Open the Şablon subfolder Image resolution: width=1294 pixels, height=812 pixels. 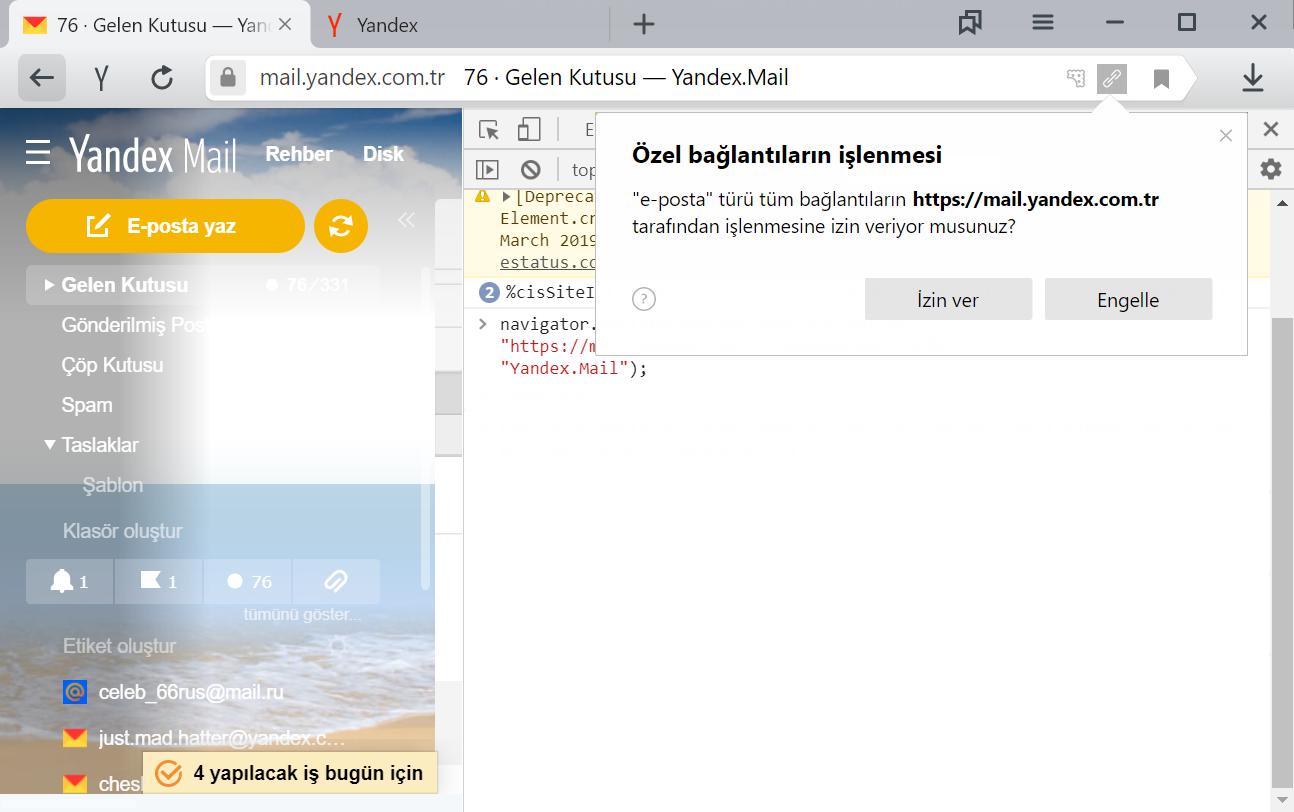click(113, 485)
